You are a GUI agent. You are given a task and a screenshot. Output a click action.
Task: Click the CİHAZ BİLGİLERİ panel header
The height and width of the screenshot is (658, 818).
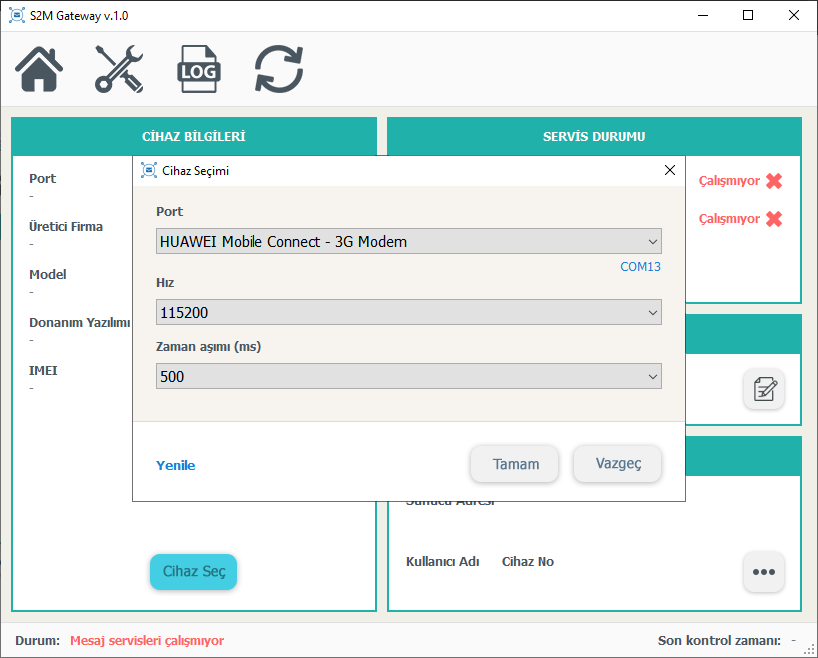(x=194, y=136)
